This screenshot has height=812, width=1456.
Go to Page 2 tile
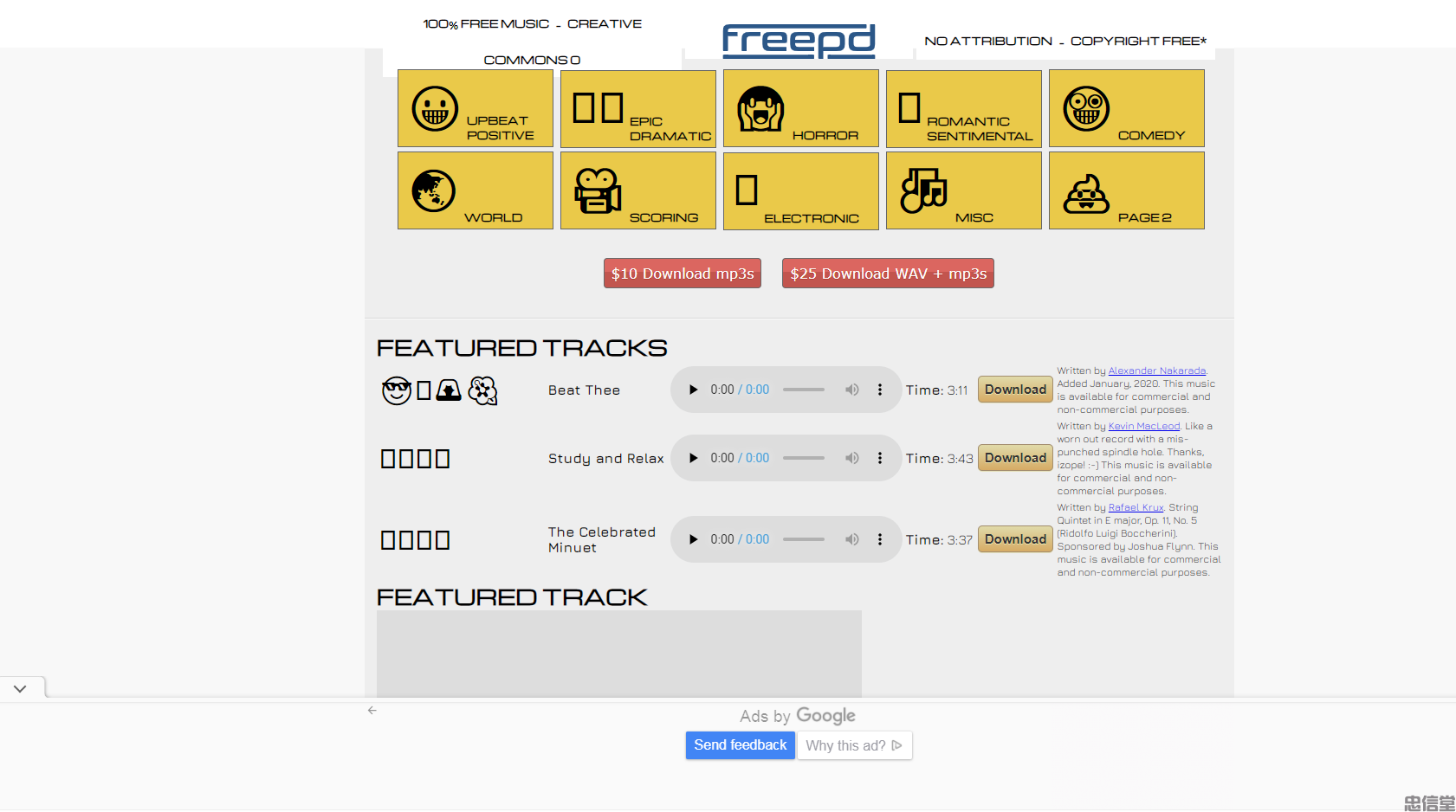tap(1126, 190)
